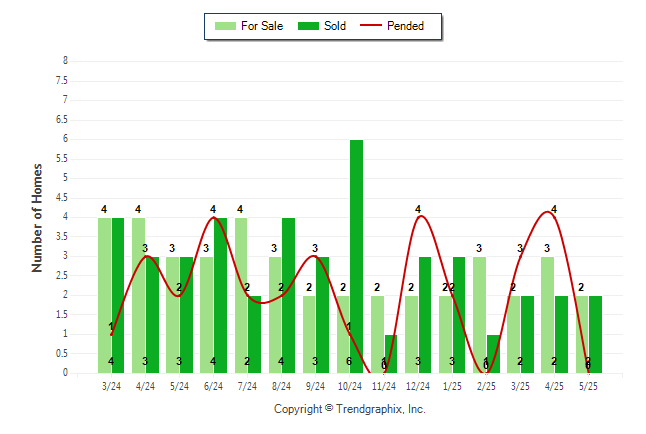The image size is (646, 434).
Task: Click the x-axis label '12/24'
Action: tap(418, 386)
